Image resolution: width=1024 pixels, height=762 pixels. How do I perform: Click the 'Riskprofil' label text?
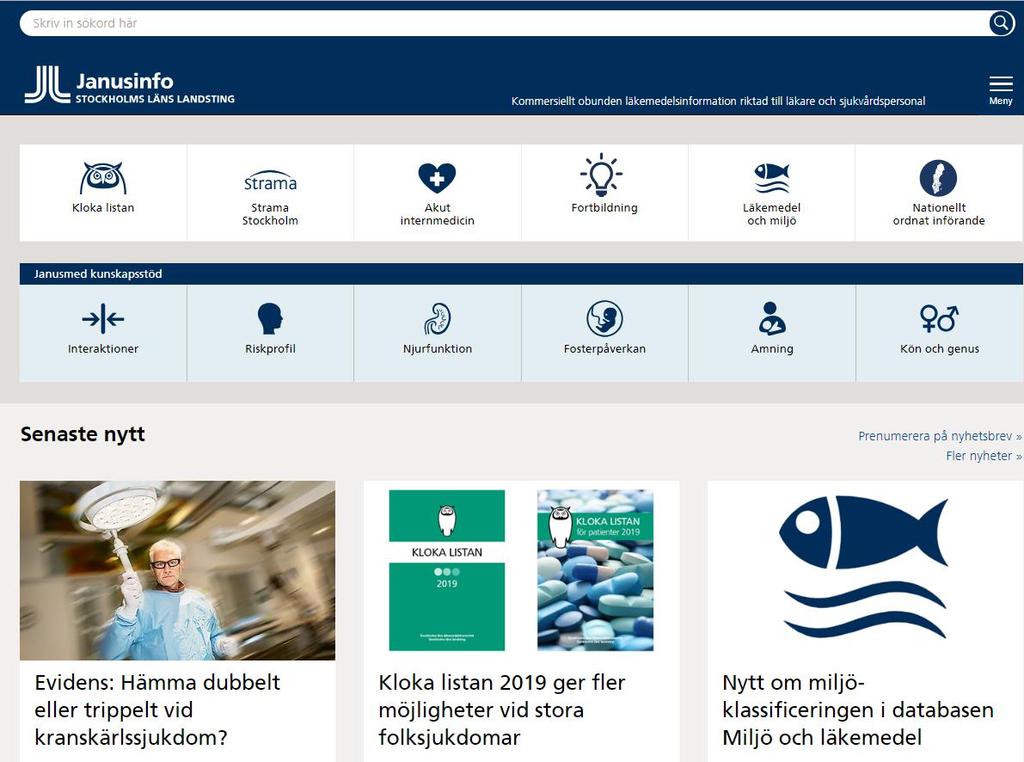click(270, 349)
